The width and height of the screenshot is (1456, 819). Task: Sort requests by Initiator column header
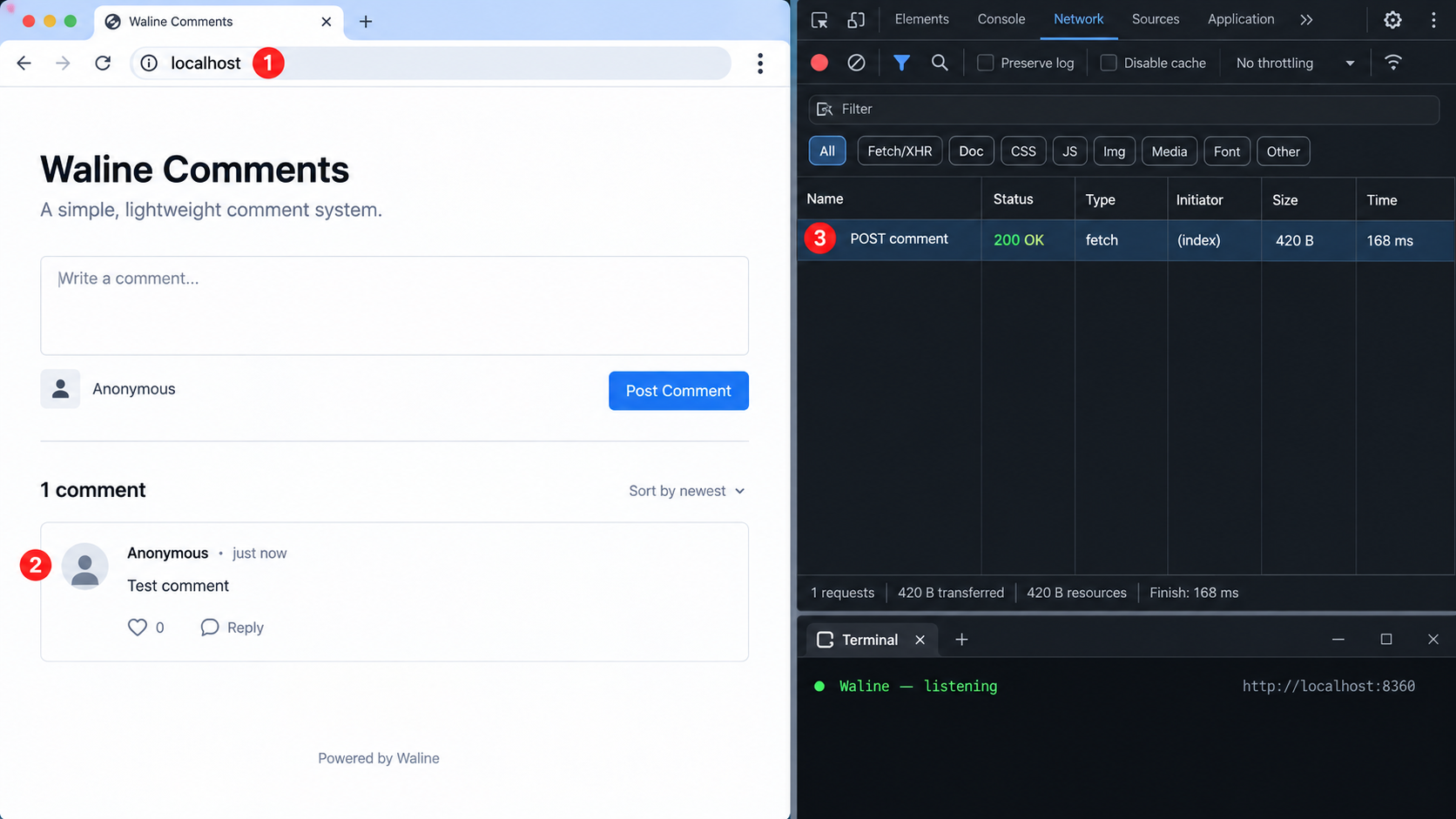(x=1215, y=199)
